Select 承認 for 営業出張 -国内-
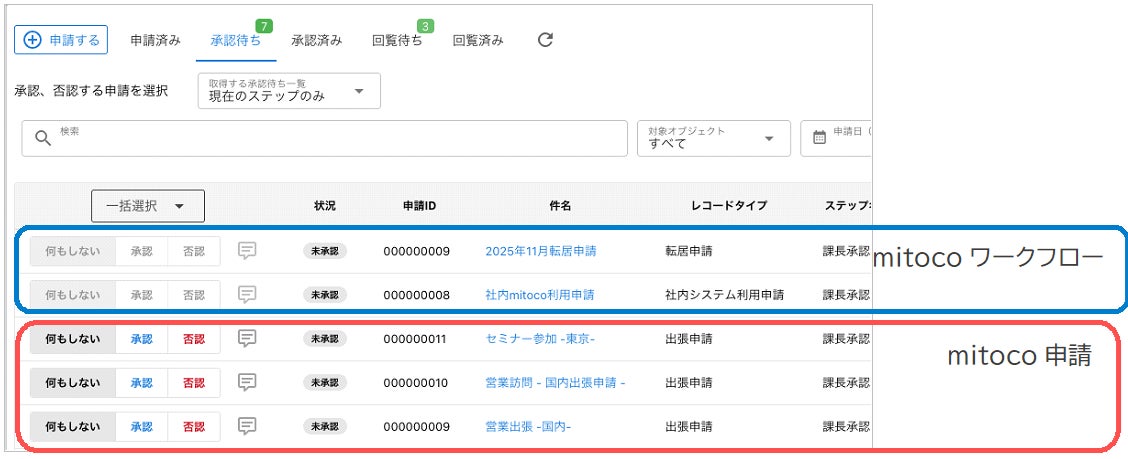 click(142, 427)
